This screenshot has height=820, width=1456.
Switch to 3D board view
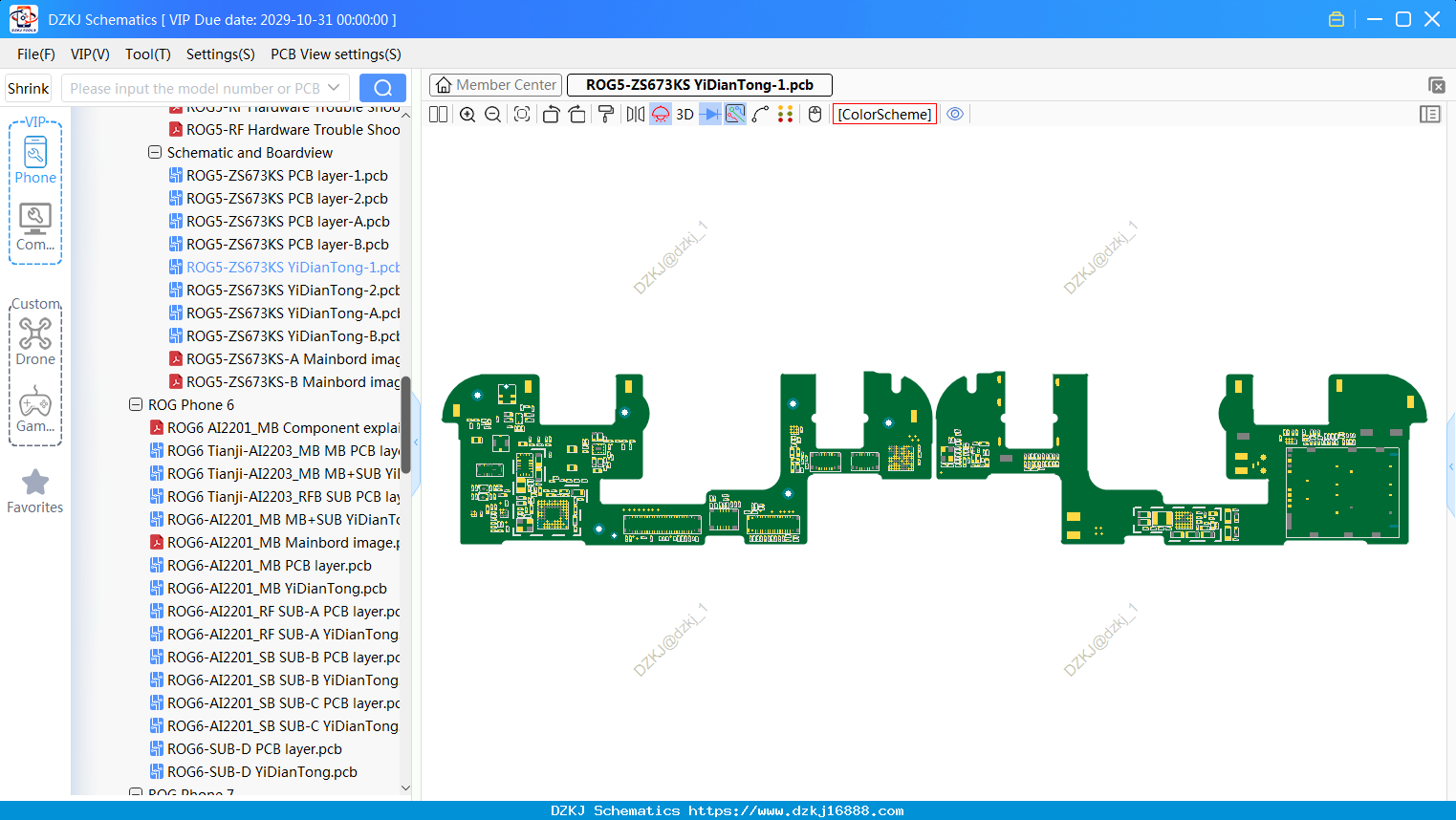pos(685,115)
